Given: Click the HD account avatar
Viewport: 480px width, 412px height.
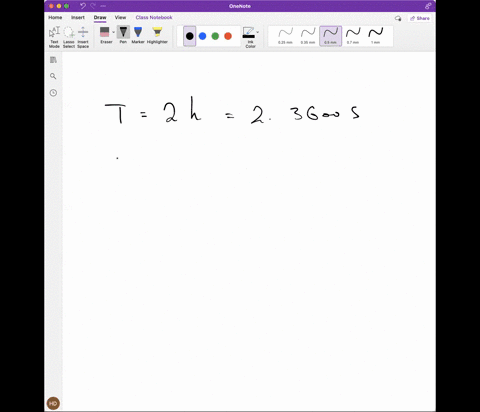Looking at the screenshot, I should coord(53,404).
